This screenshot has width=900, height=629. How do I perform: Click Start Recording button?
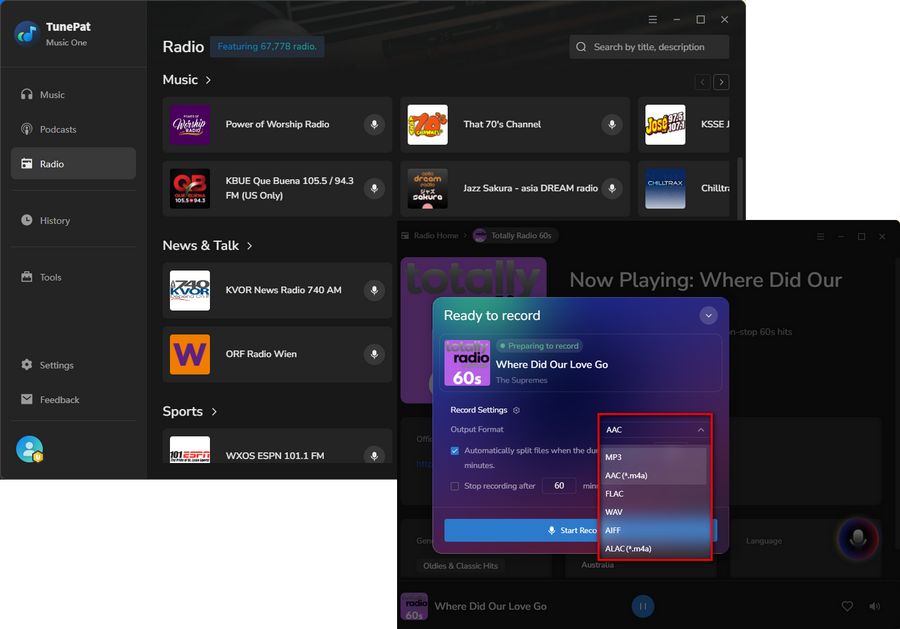click(x=580, y=530)
